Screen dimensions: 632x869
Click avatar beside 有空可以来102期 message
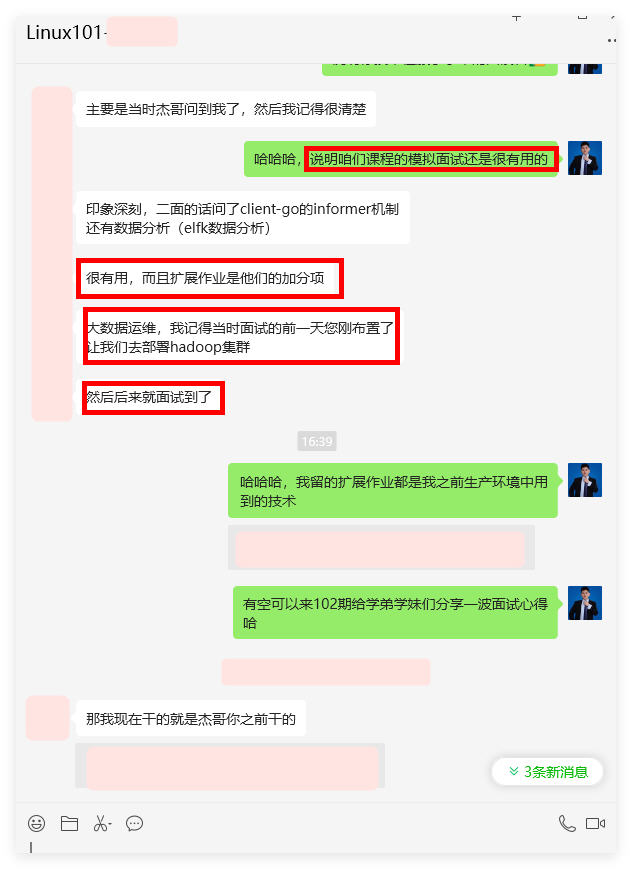click(x=585, y=603)
